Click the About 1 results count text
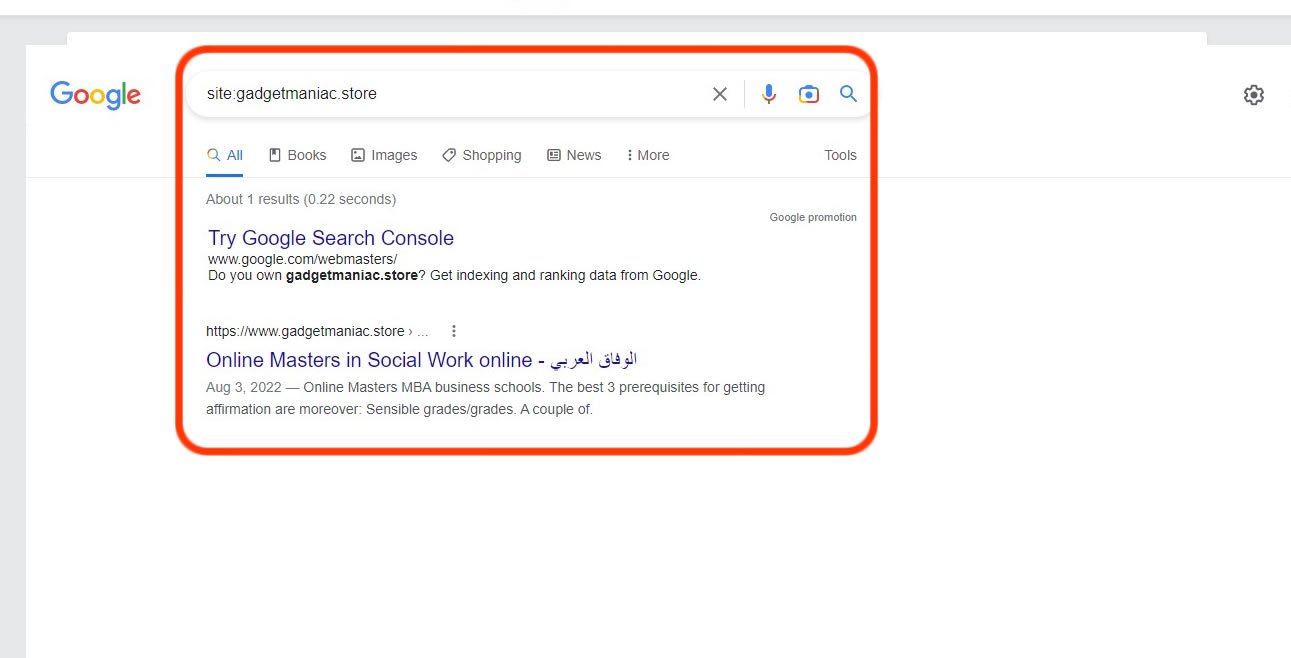The width and height of the screenshot is (1291, 658). [301, 199]
